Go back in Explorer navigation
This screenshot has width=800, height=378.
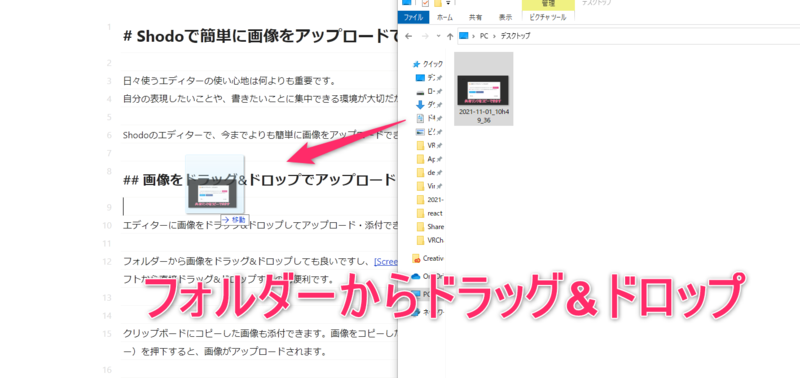click(x=408, y=36)
